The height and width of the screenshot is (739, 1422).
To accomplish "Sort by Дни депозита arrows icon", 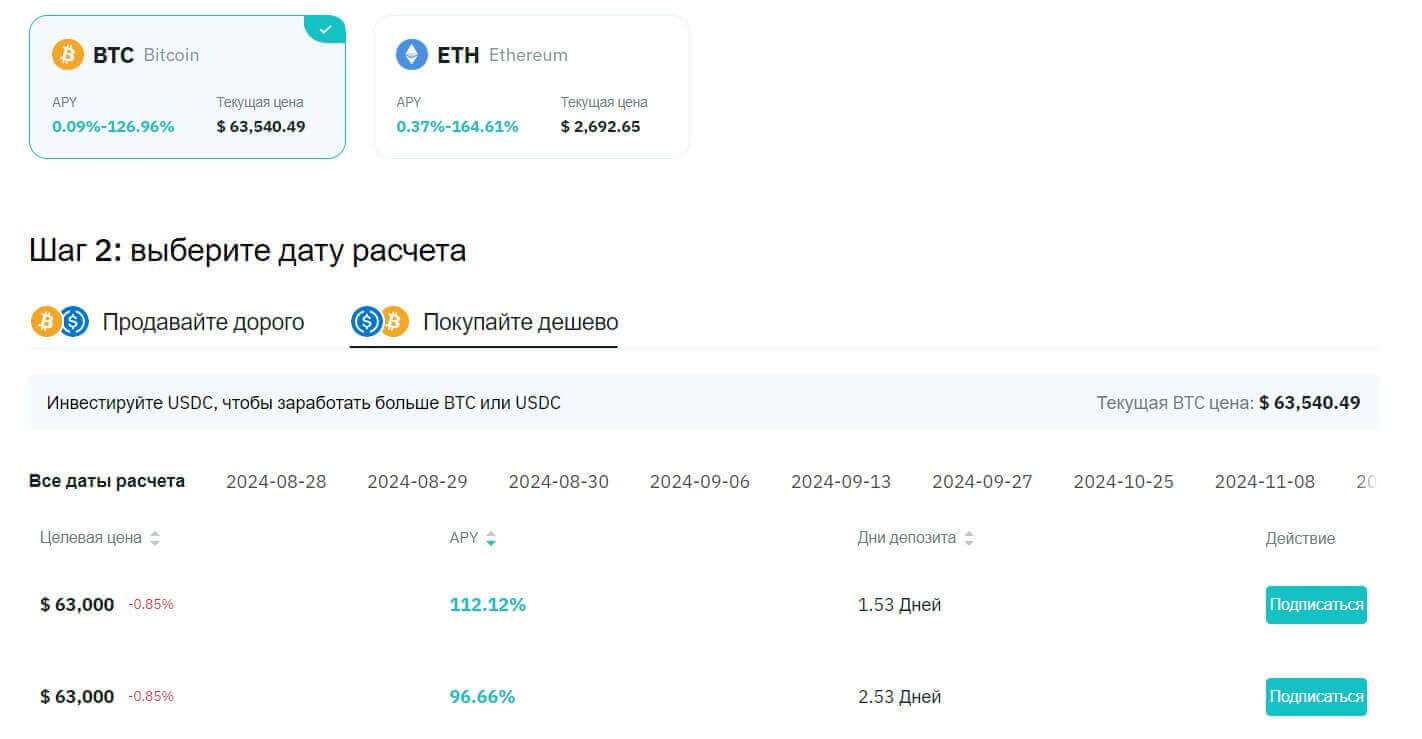I will pos(969,539).
